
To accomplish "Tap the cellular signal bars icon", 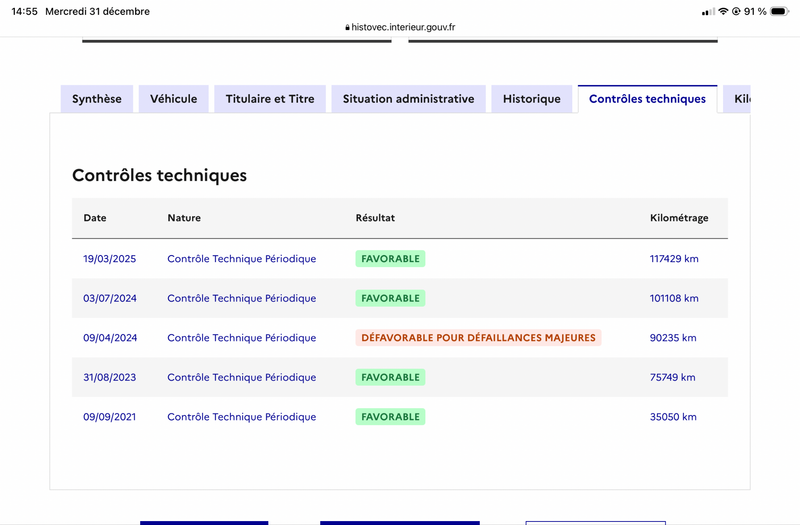I will click(x=708, y=12).
